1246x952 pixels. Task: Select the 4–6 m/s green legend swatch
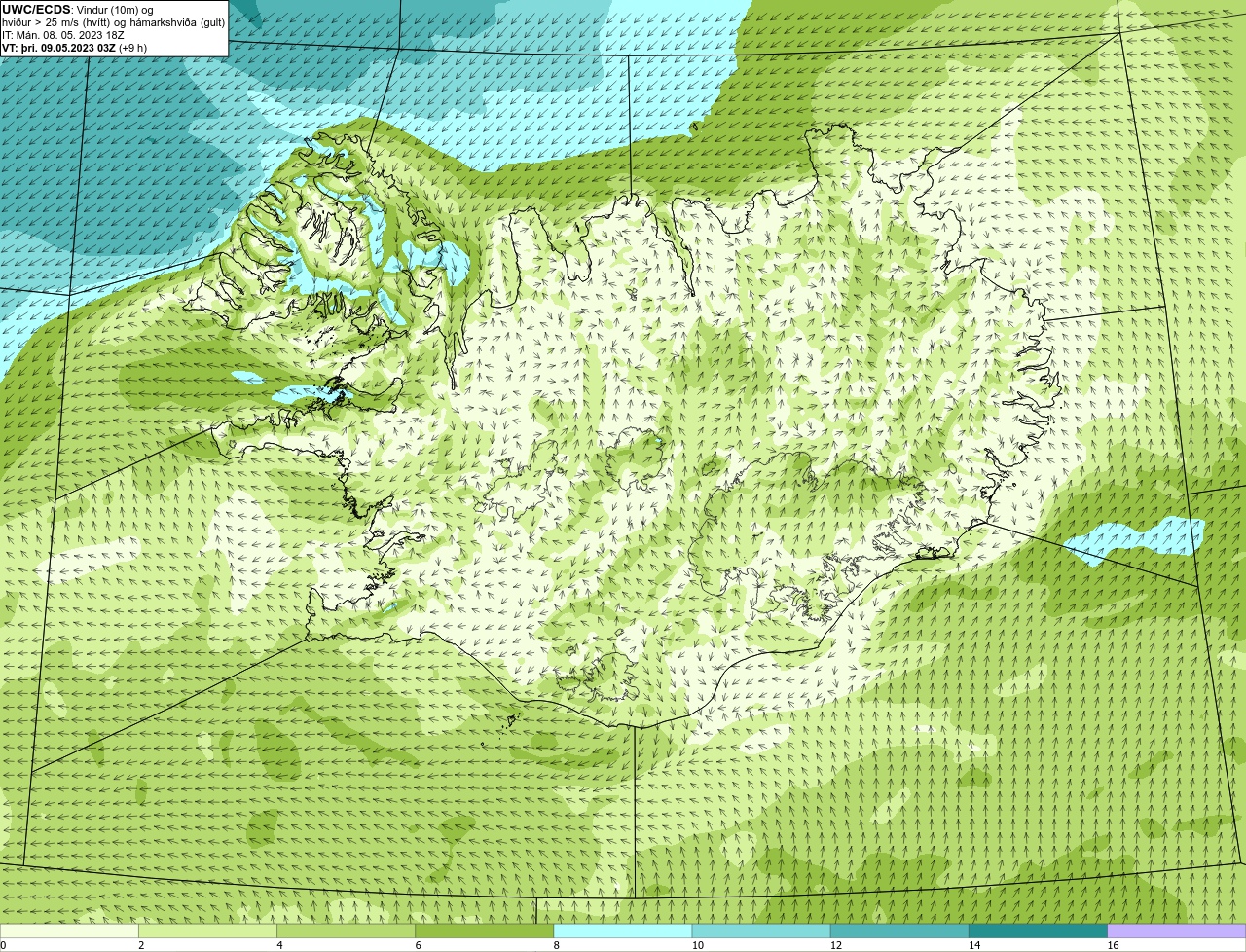(347, 932)
